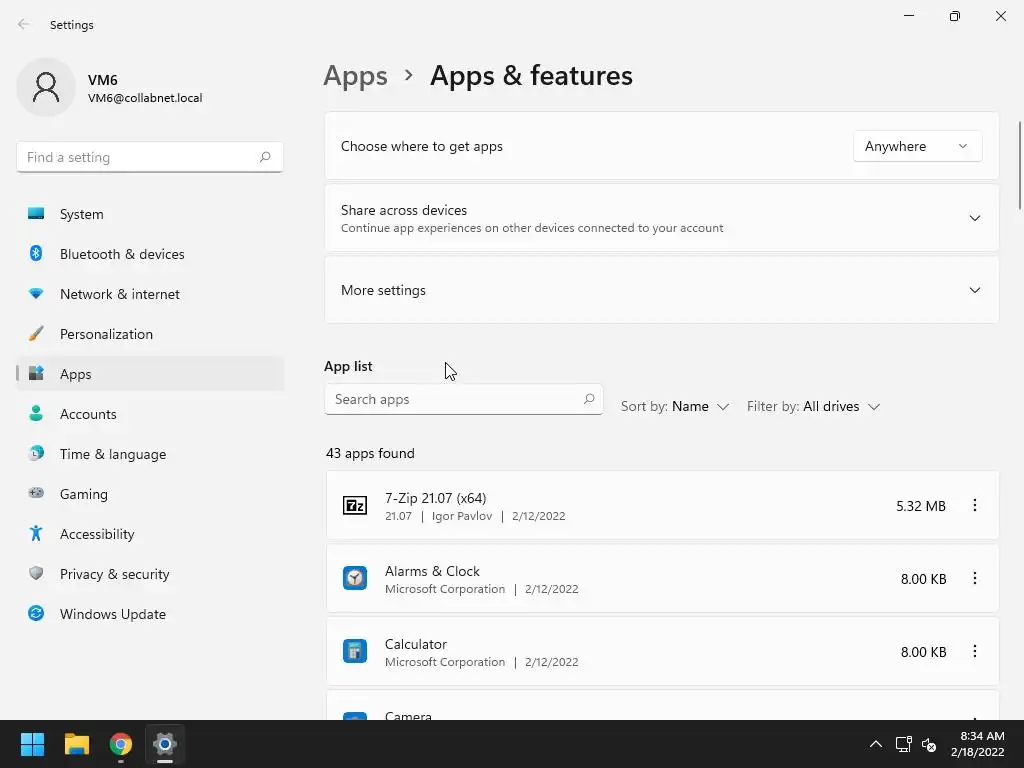Expand the More settings section
The width and height of the screenshot is (1024, 768).
974,290
